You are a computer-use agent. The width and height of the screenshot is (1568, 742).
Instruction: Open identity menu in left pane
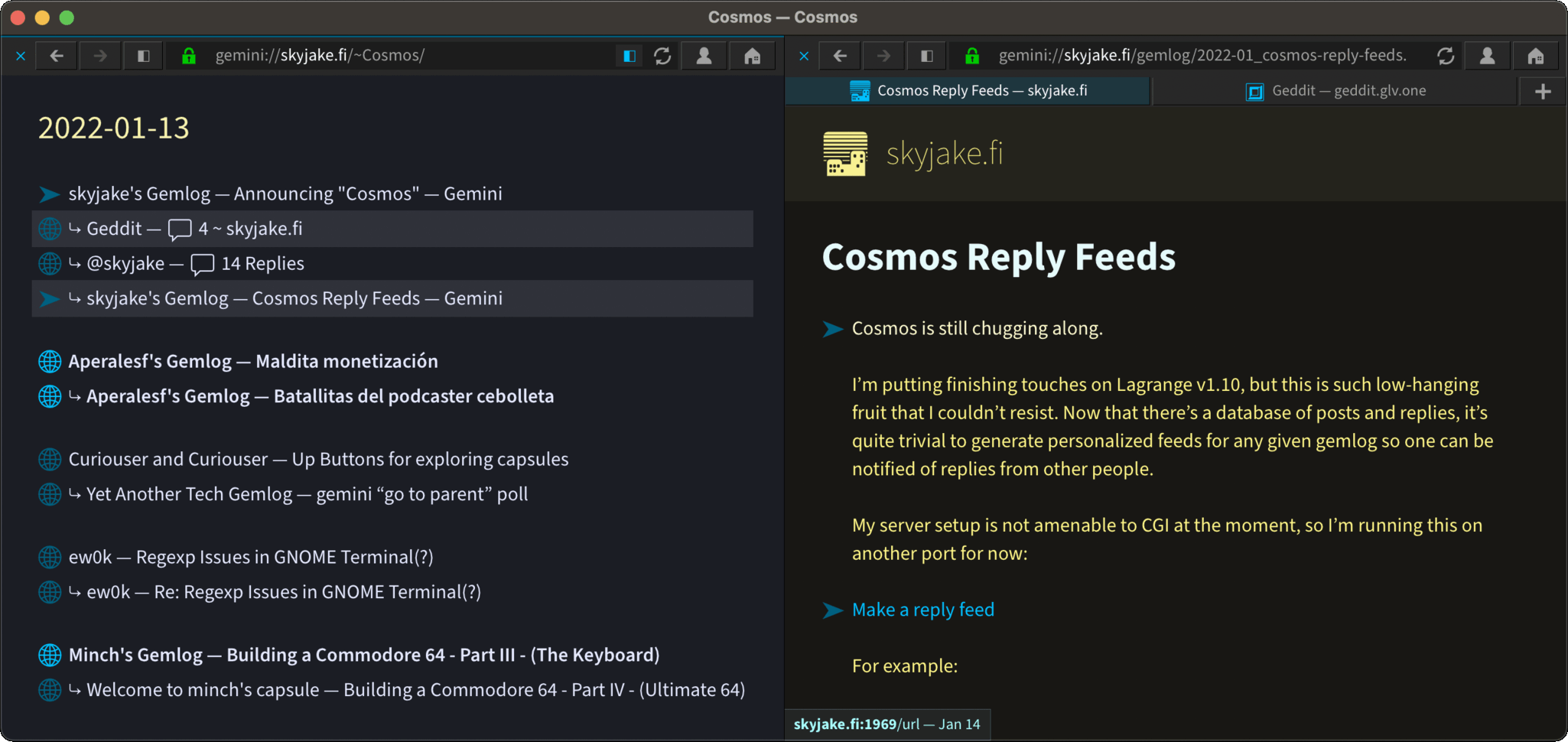704,56
